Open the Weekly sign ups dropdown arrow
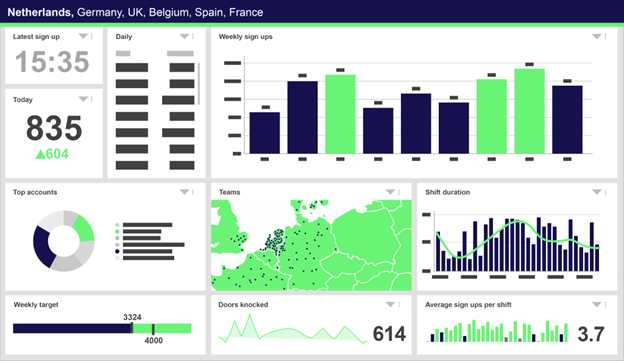The height and width of the screenshot is (361, 624). (x=597, y=36)
